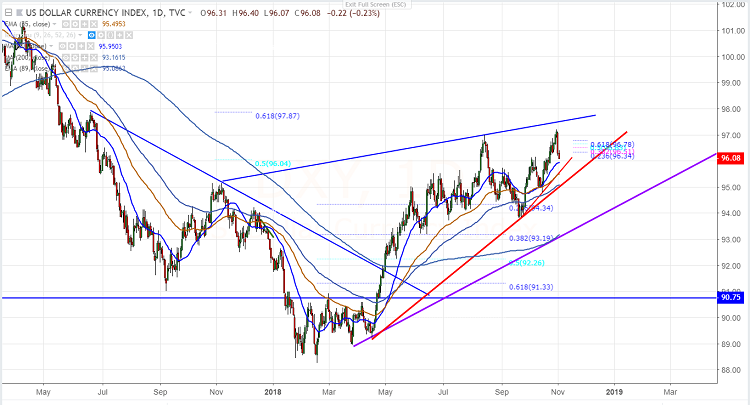Hide the moving average valued 95.9503
Screen dimensions: 752x405
62,46
